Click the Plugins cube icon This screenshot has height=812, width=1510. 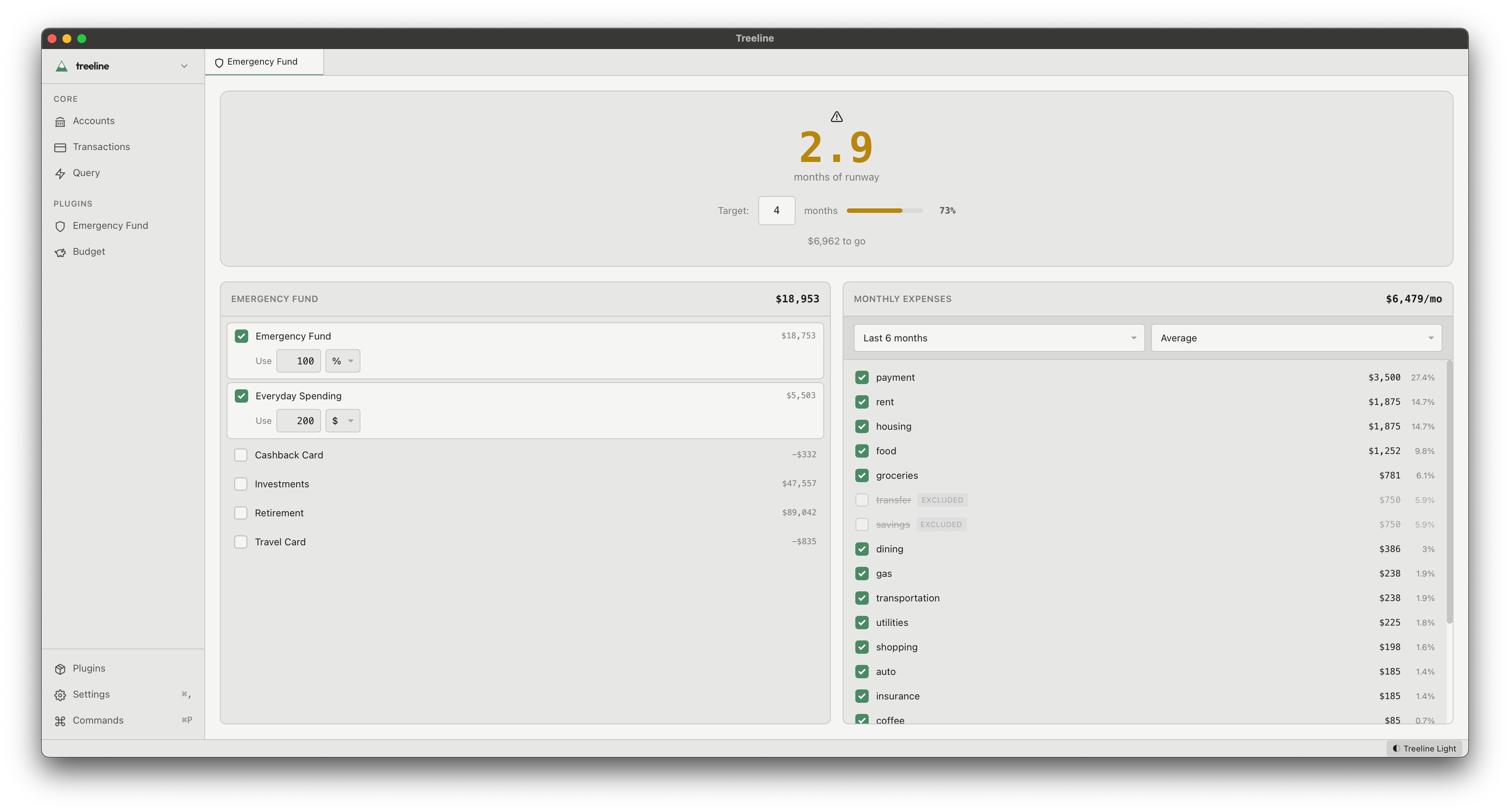coord(60,669)
